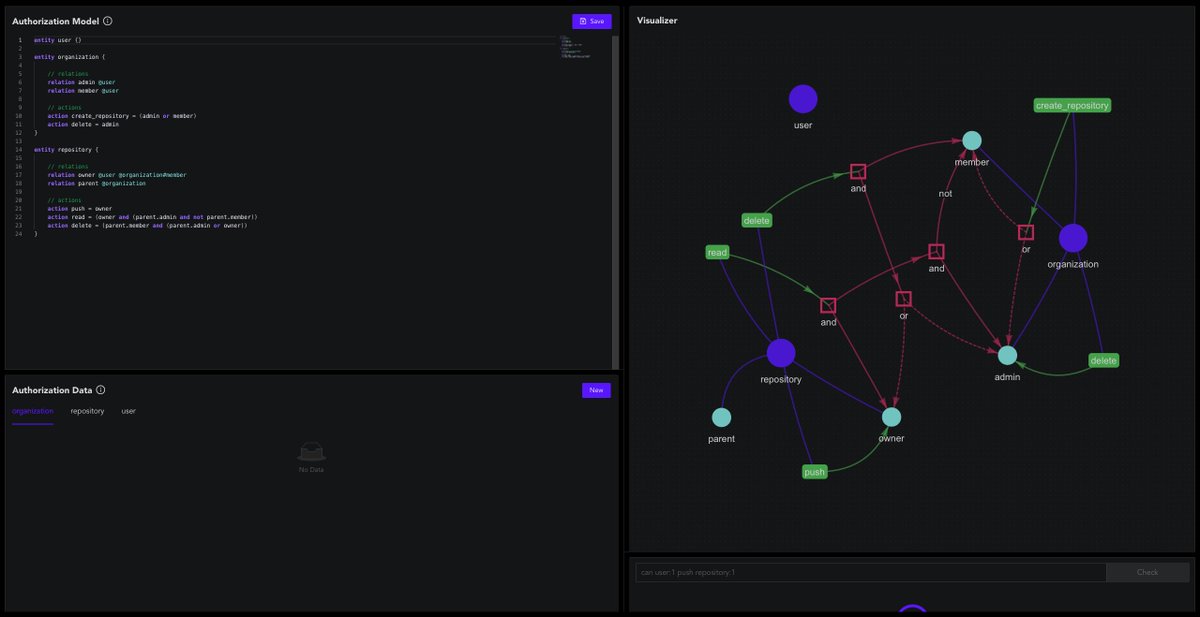The image size is (1200, 617).
Task: Click code line 'entity organization {'
Action: pos(69,57)
